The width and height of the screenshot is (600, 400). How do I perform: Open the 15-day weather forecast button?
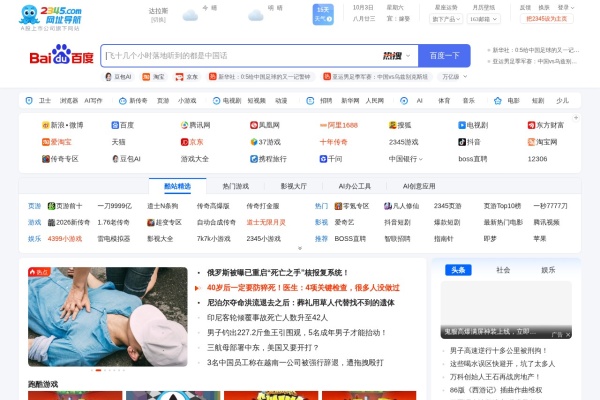pos(323,14)
